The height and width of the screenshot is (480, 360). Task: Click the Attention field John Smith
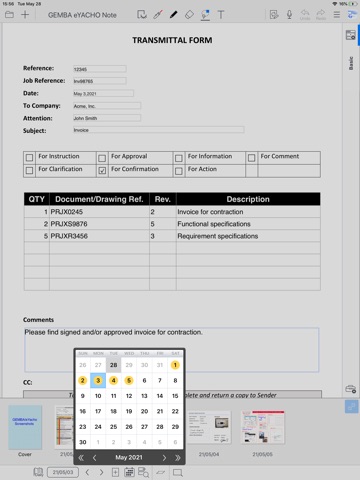click(x=107, y=118)
